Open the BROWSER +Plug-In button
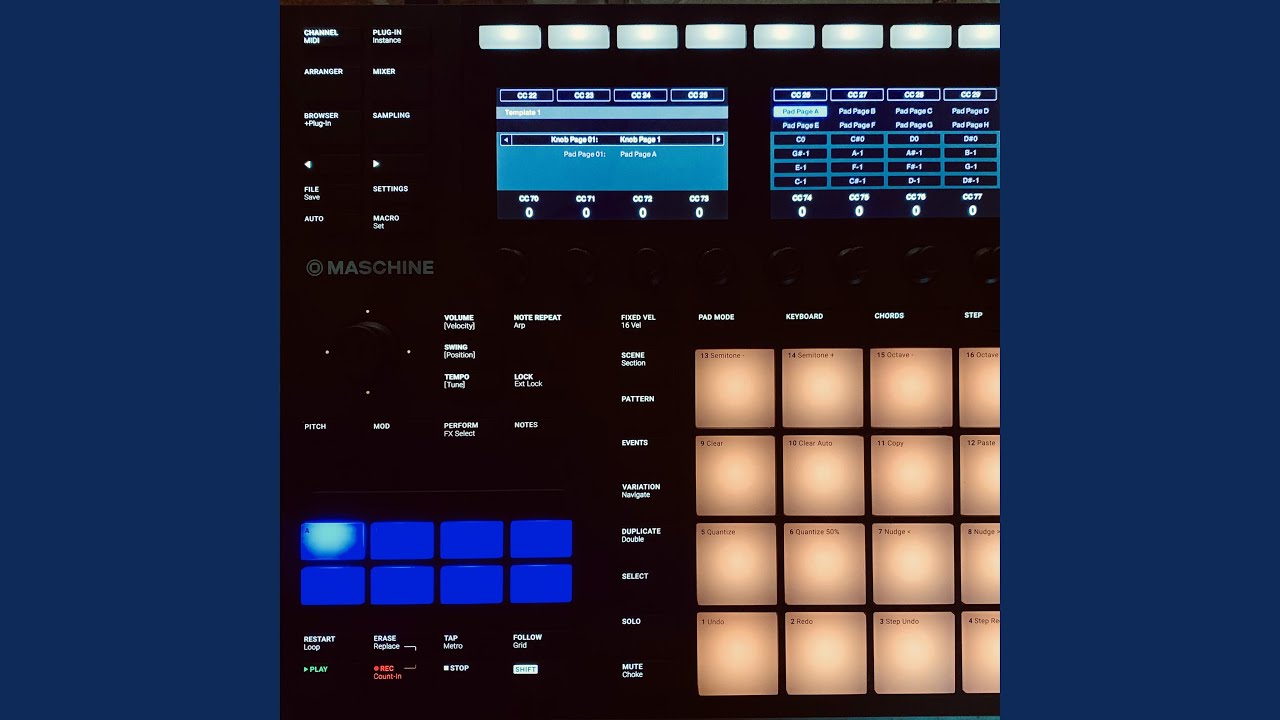 click(321, 119)
